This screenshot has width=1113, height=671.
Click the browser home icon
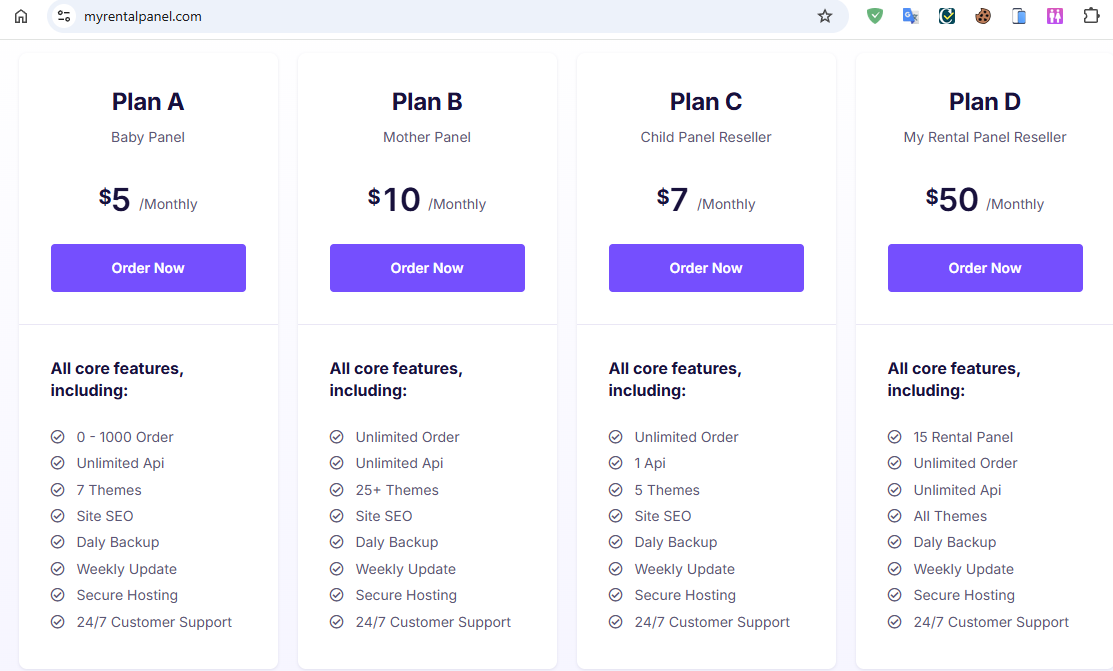[x=21, y=16]
